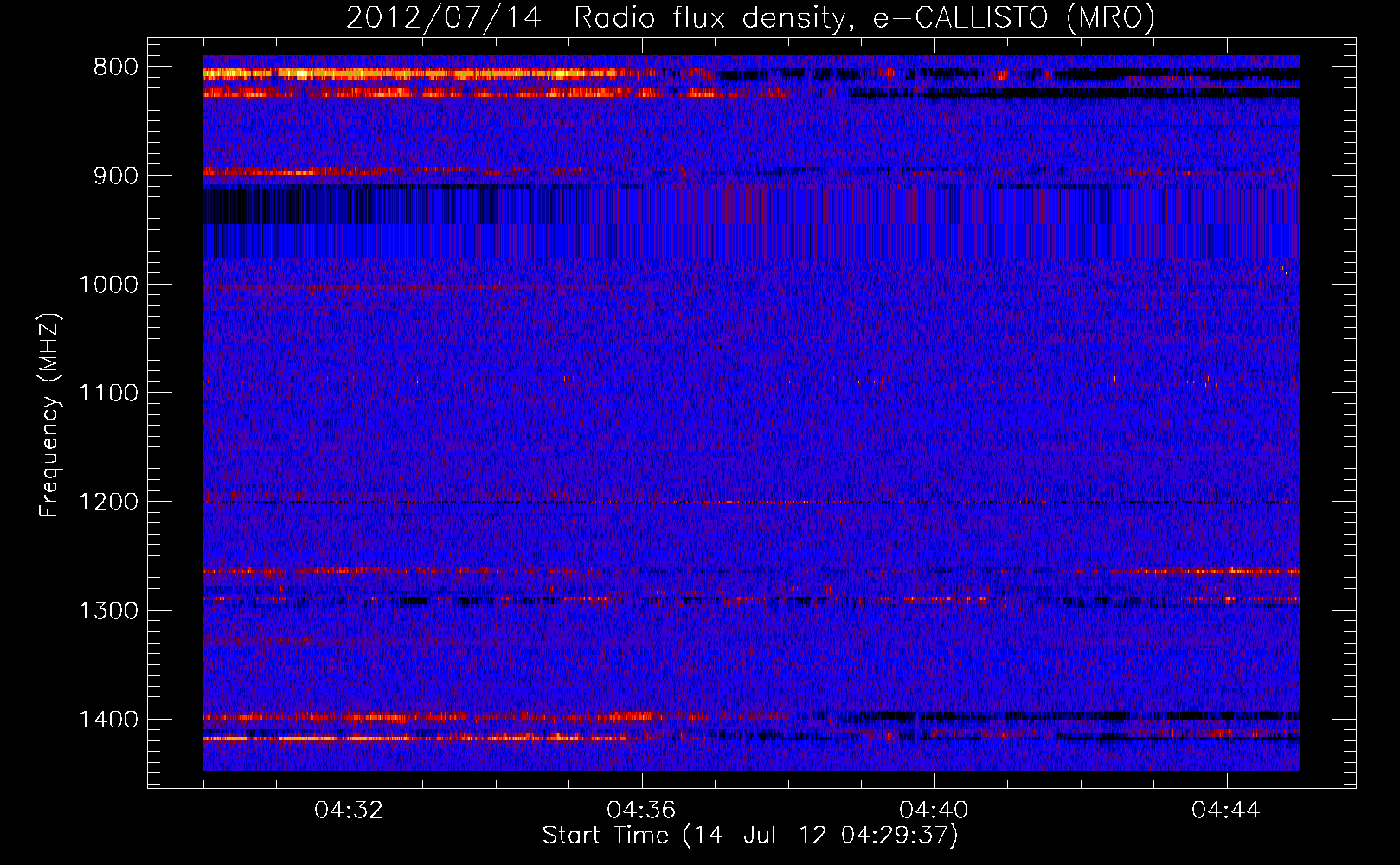The width and height of the screenshot is (1400, 865).
Task: Click the 04:40 time axis label
Action: coord(934,811)
